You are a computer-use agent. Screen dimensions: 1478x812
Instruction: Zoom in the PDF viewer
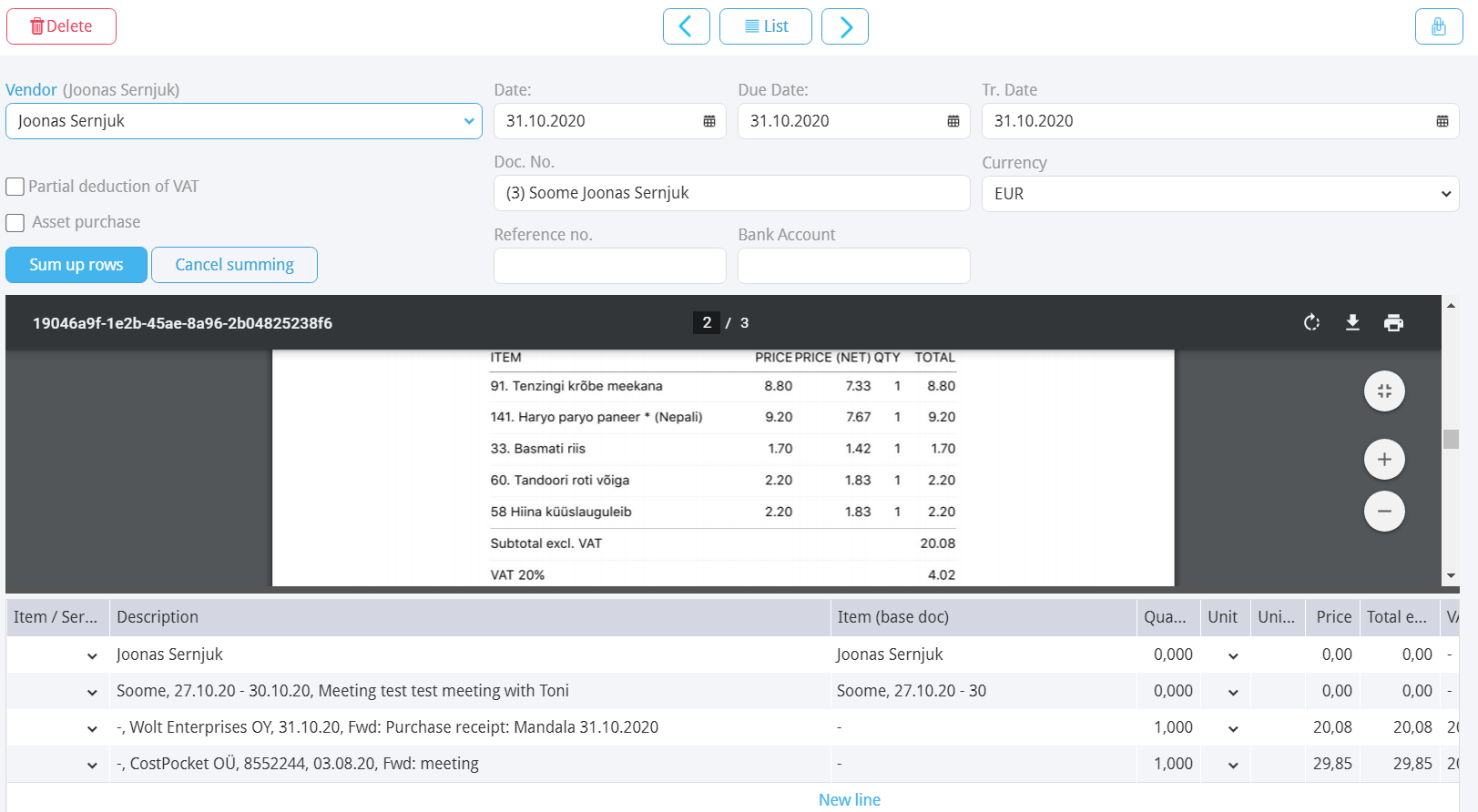pyautogui.click(x=1384, y=460)
